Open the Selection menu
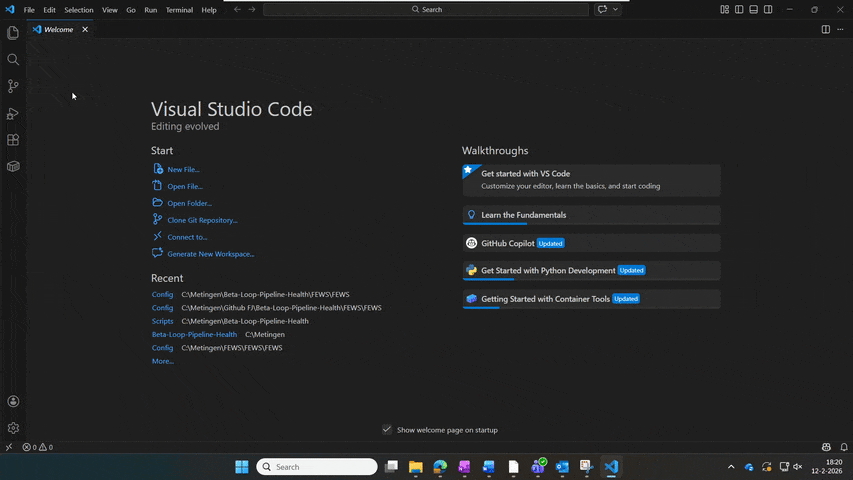This screenshot has width=853, height=480. 79,10
